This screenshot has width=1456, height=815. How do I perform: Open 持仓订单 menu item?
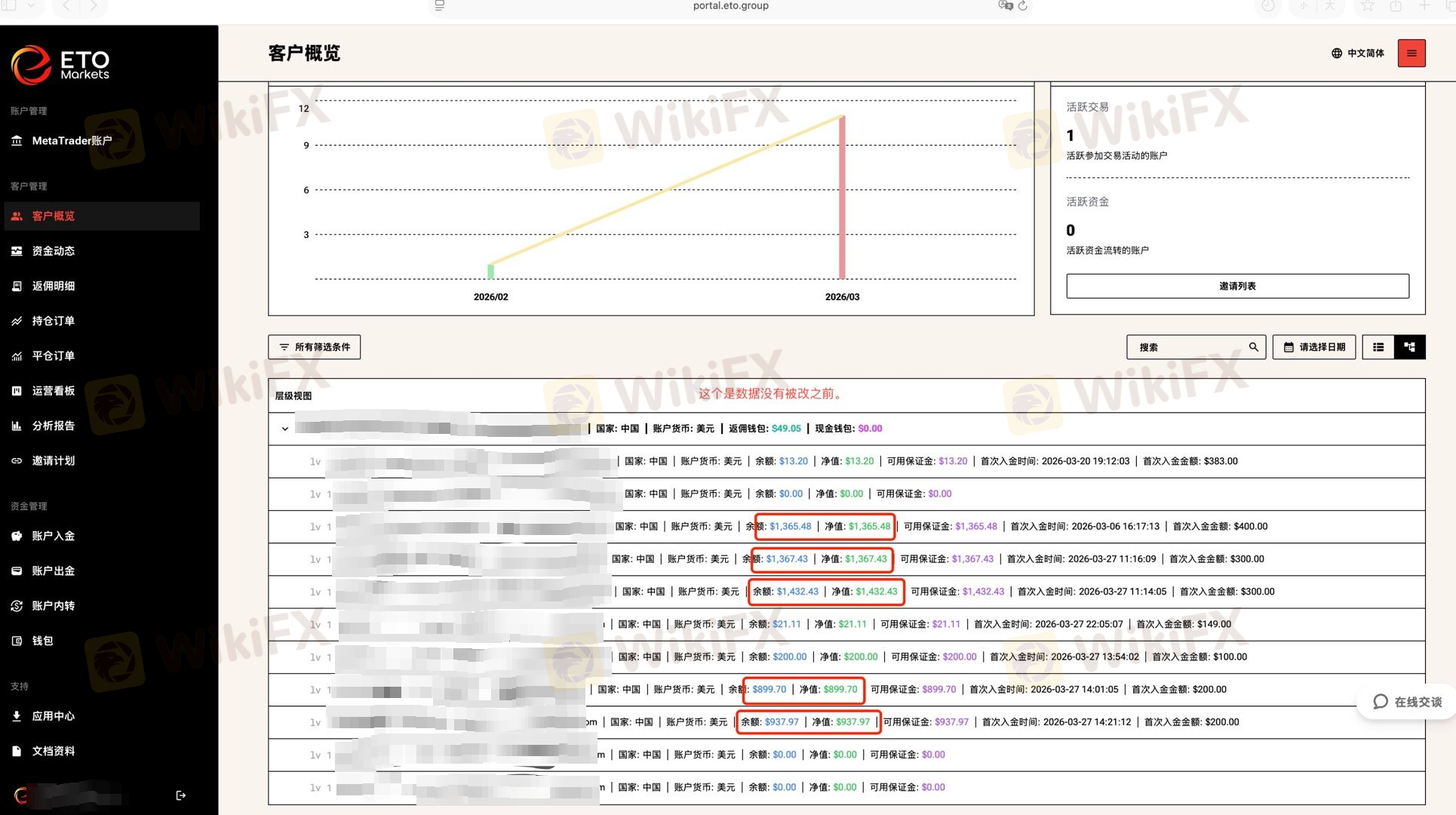click(x=54, y=321)
